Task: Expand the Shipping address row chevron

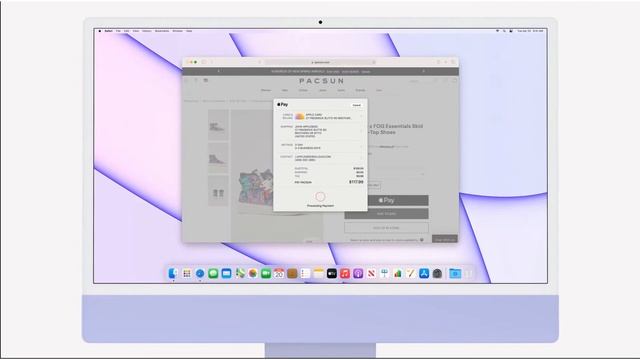Action: 361,131
